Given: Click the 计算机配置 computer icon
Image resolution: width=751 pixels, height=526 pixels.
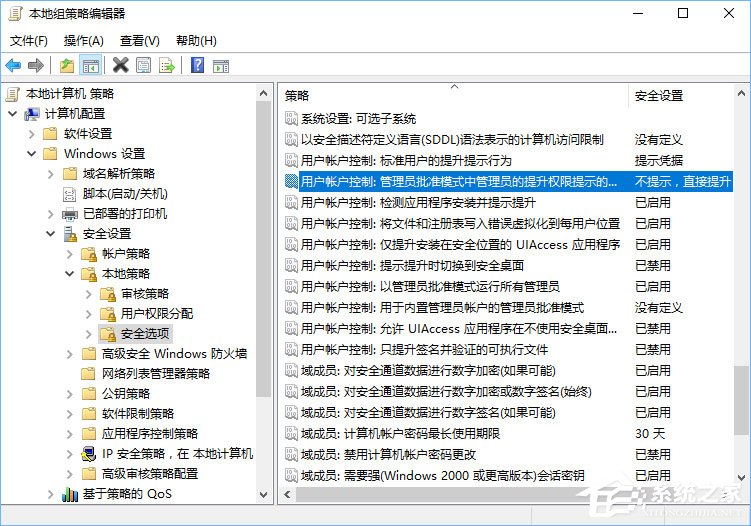Looking at the screenshot, I should [32, 114].
